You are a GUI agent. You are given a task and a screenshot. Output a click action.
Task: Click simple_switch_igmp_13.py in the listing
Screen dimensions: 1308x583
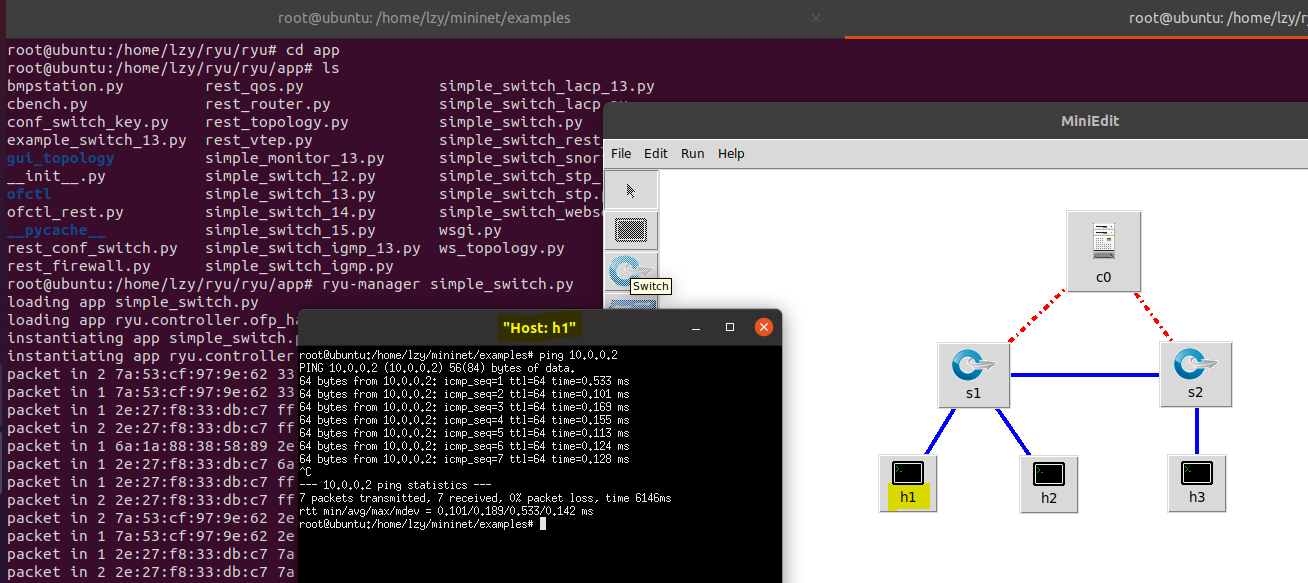tap(313, 248)
